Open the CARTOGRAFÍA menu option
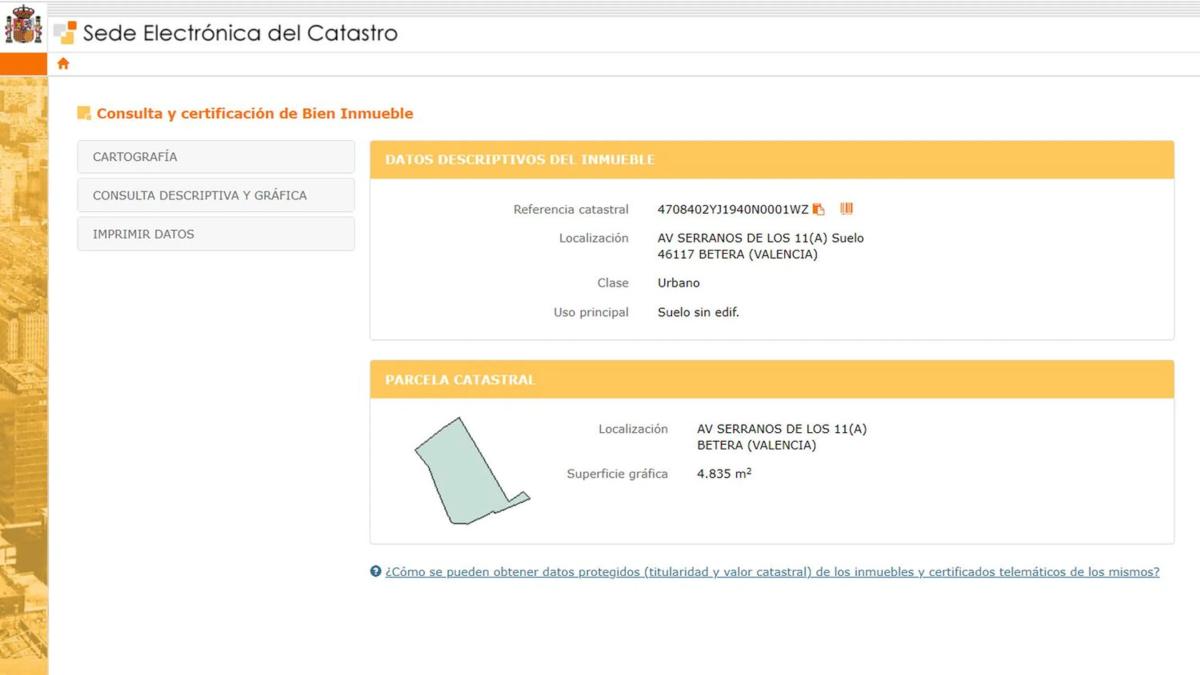 click(216, 157)
